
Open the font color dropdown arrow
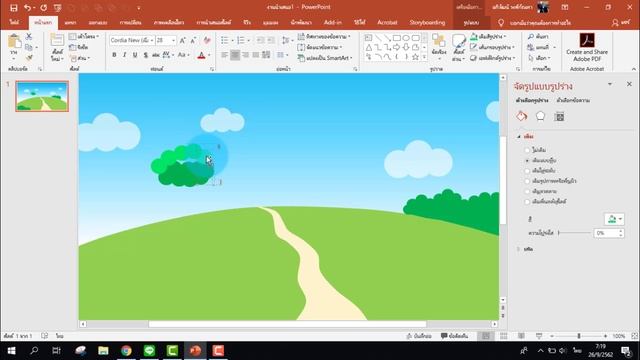click(209, 55)
